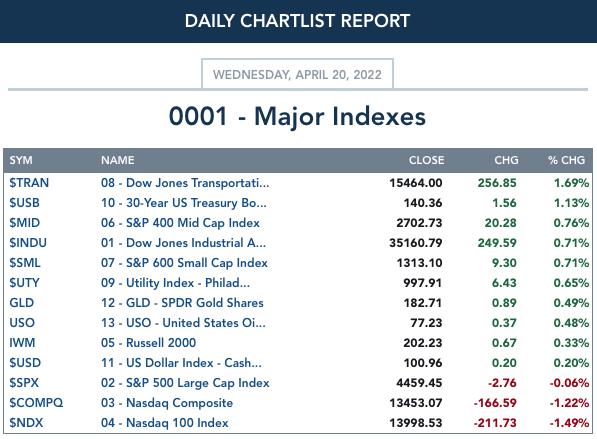Open 30-Year US Treasury Bond entry
The image size is (597, 439).
(184, 203)
